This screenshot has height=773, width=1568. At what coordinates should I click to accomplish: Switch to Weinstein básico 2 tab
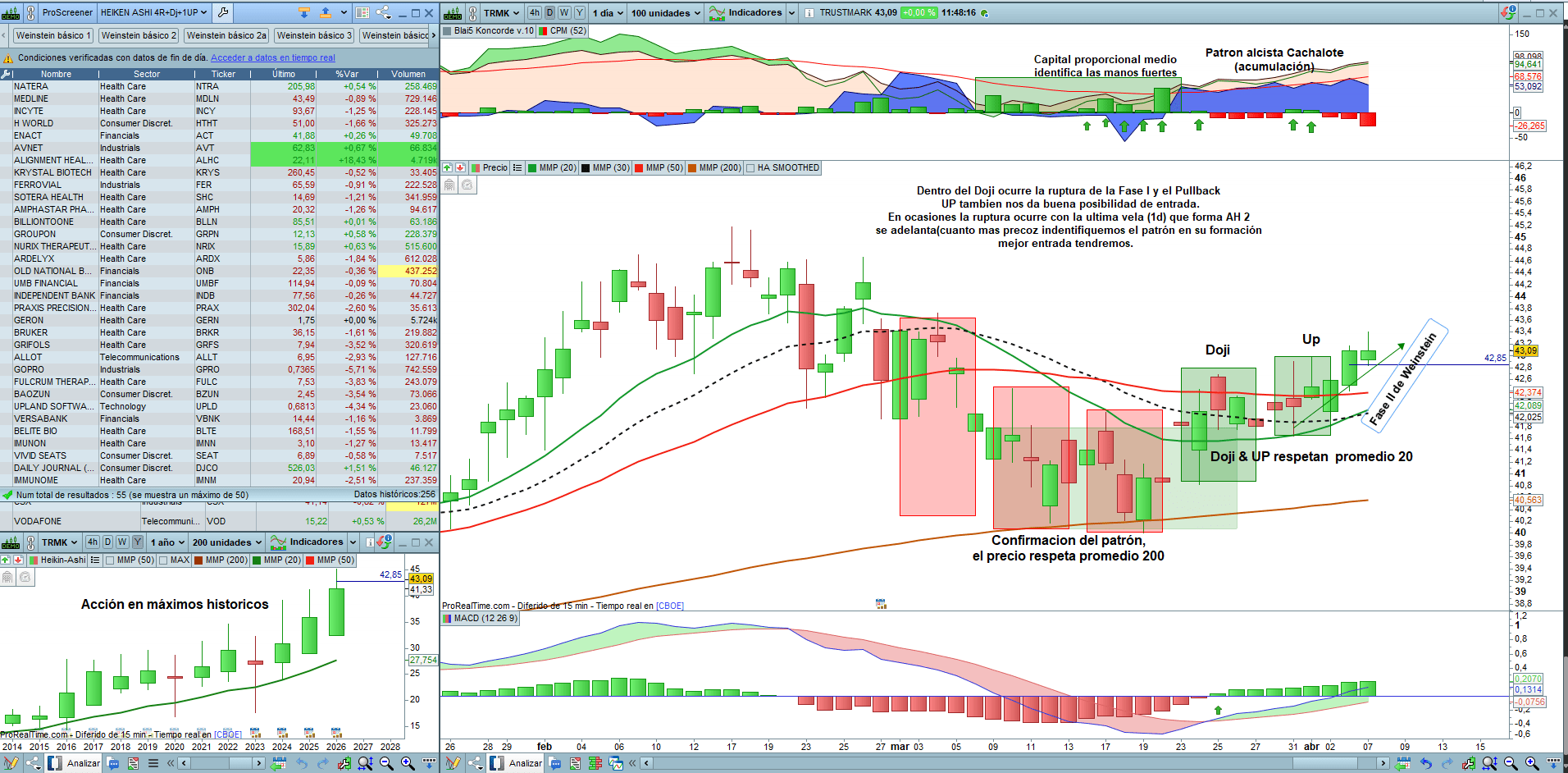click(139, 35)
